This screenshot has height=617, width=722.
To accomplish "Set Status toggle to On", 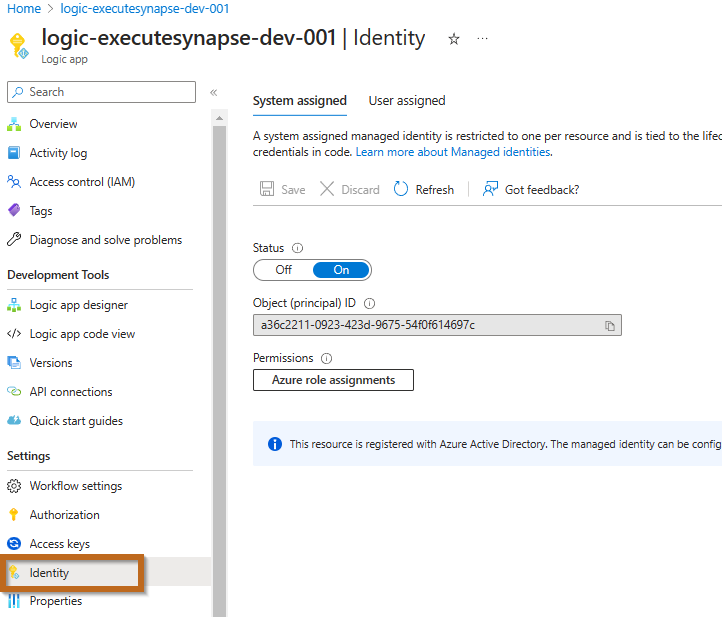I will tap(341, 270).
